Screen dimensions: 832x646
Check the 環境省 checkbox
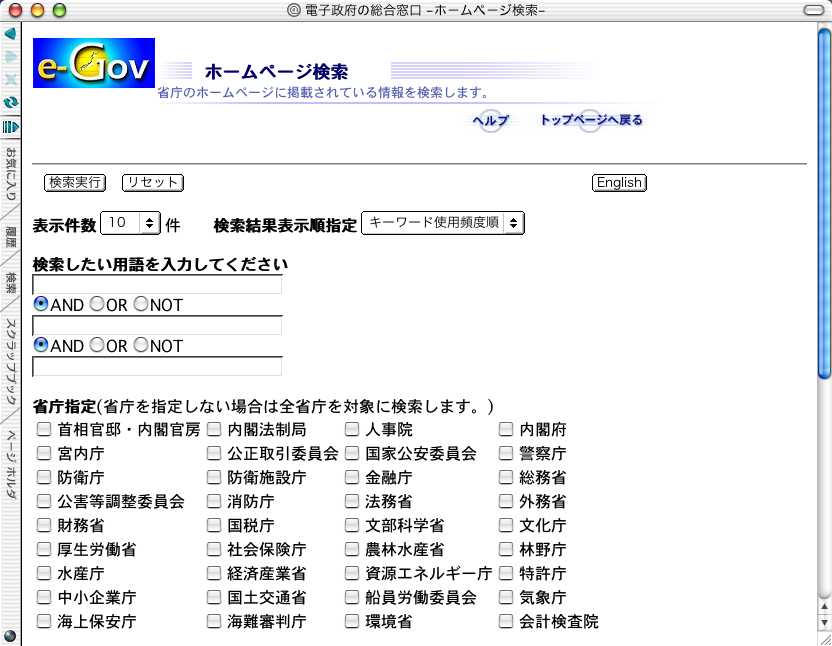(x=352, y=621)
